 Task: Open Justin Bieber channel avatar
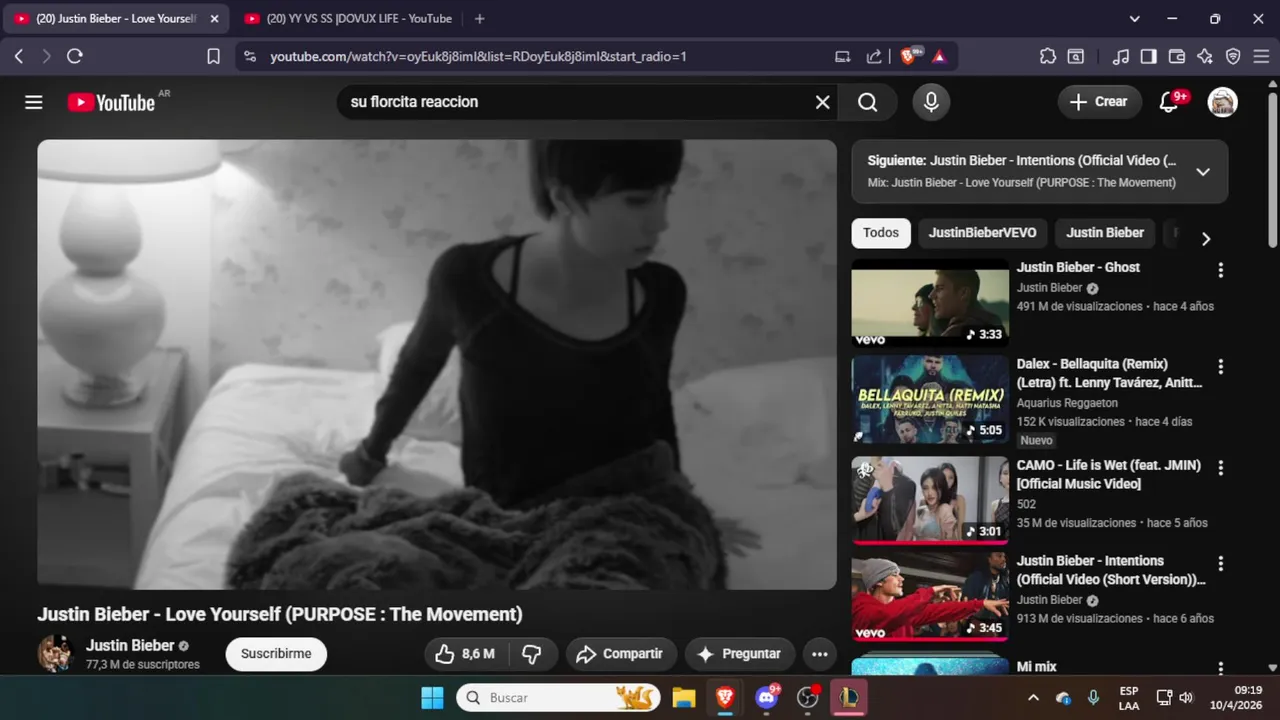[x=56, y=654]
